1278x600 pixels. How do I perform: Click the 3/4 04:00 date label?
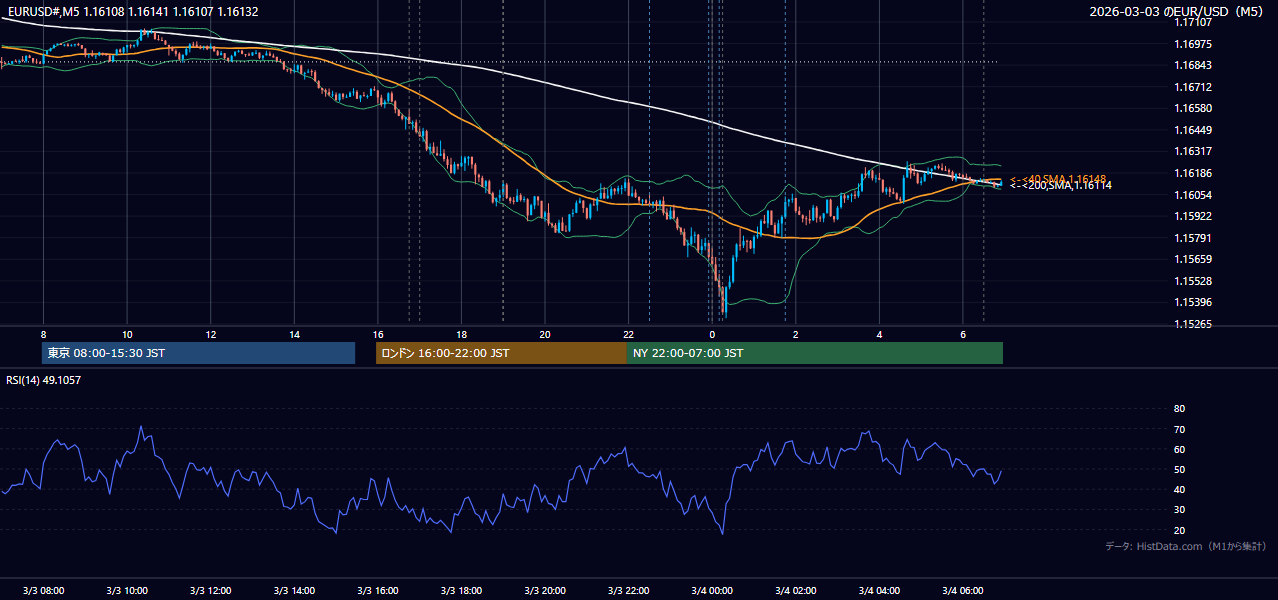879,590
